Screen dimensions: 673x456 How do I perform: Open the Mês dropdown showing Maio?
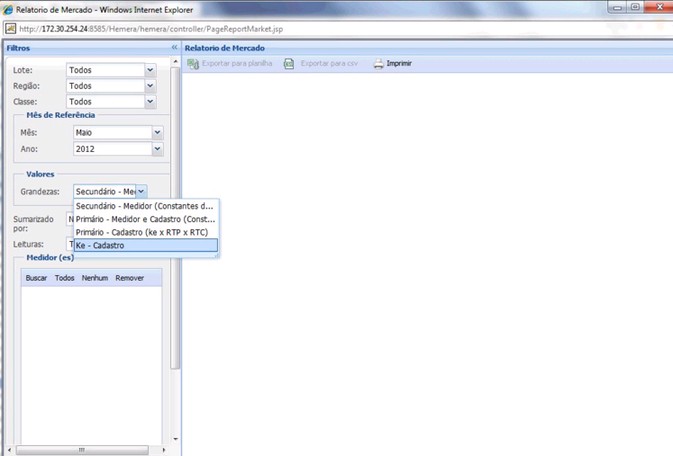(157, 132)
